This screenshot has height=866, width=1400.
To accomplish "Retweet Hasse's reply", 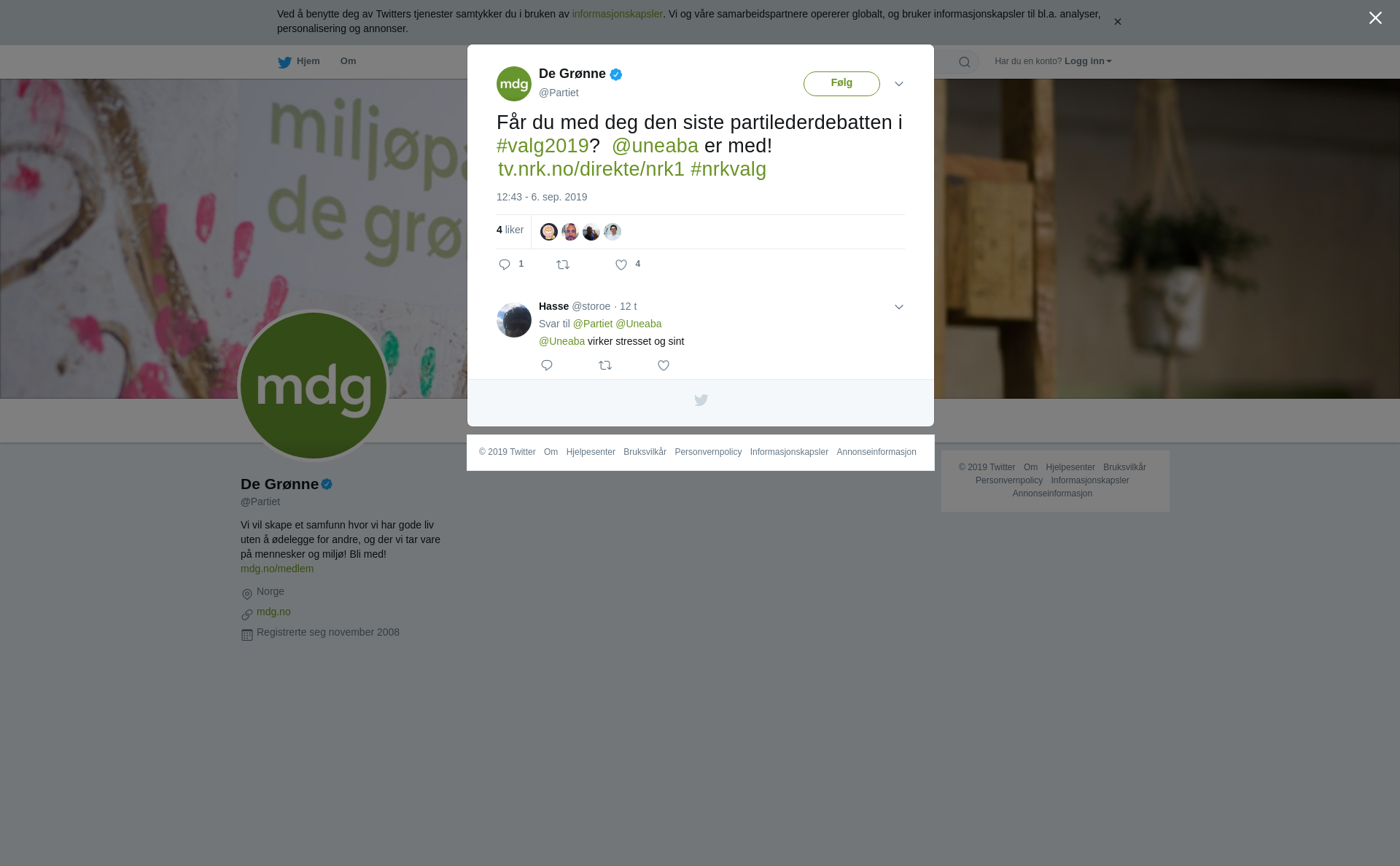I will [605, 365].
